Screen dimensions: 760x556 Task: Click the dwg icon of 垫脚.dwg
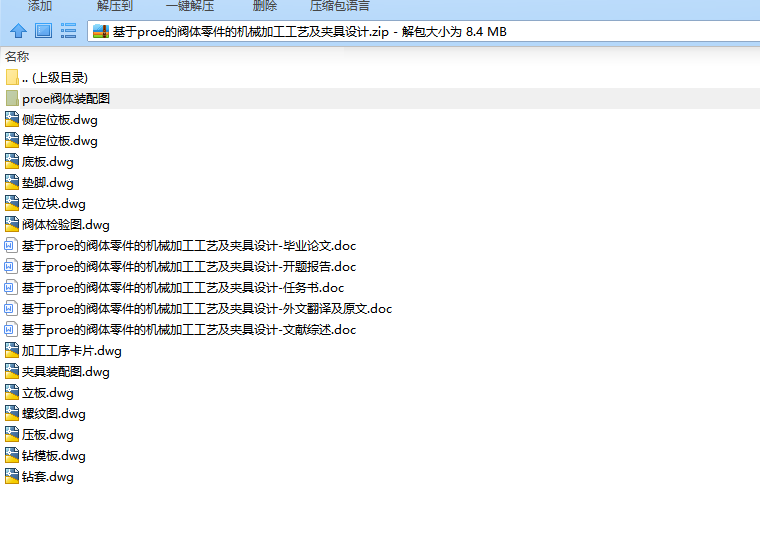[12, 182]
